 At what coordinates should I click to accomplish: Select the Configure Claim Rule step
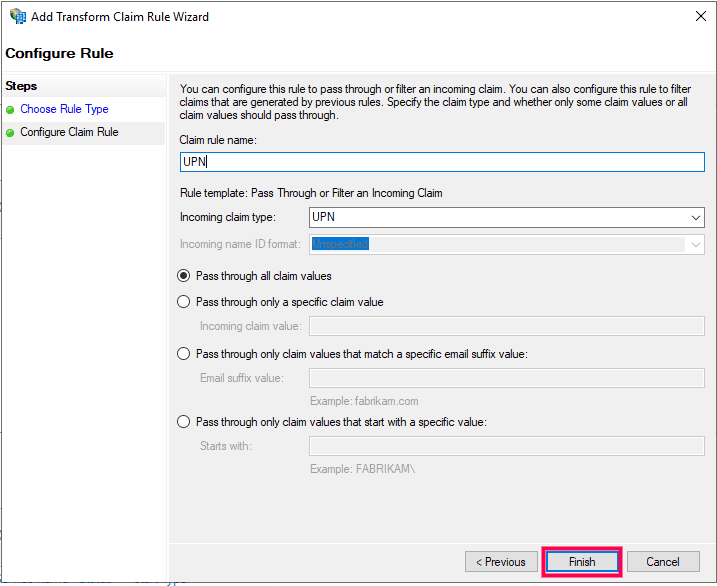(x=69, y=132)
